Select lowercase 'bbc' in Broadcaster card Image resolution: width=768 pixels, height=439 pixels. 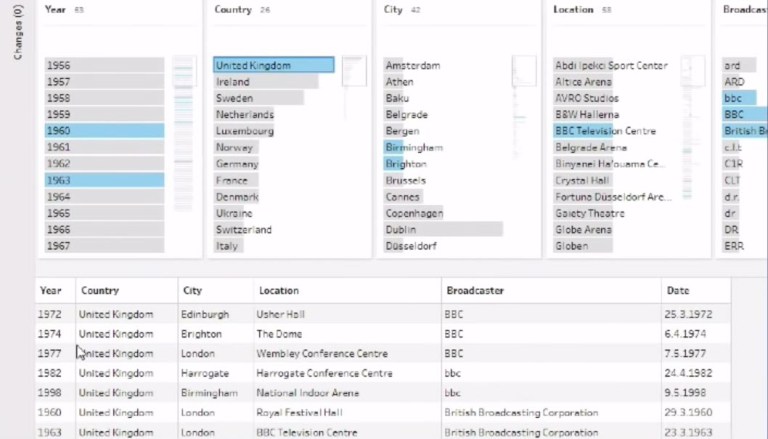(x=739, y=98)
